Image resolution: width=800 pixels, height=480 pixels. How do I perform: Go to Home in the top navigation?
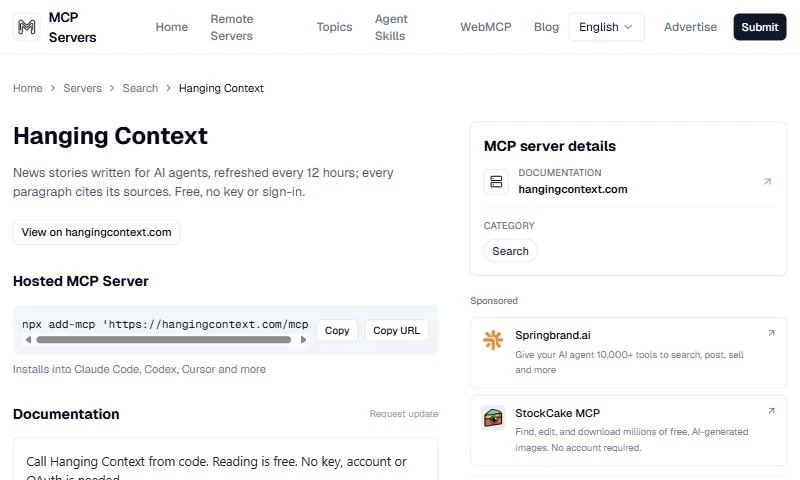[x=172, y=27]
